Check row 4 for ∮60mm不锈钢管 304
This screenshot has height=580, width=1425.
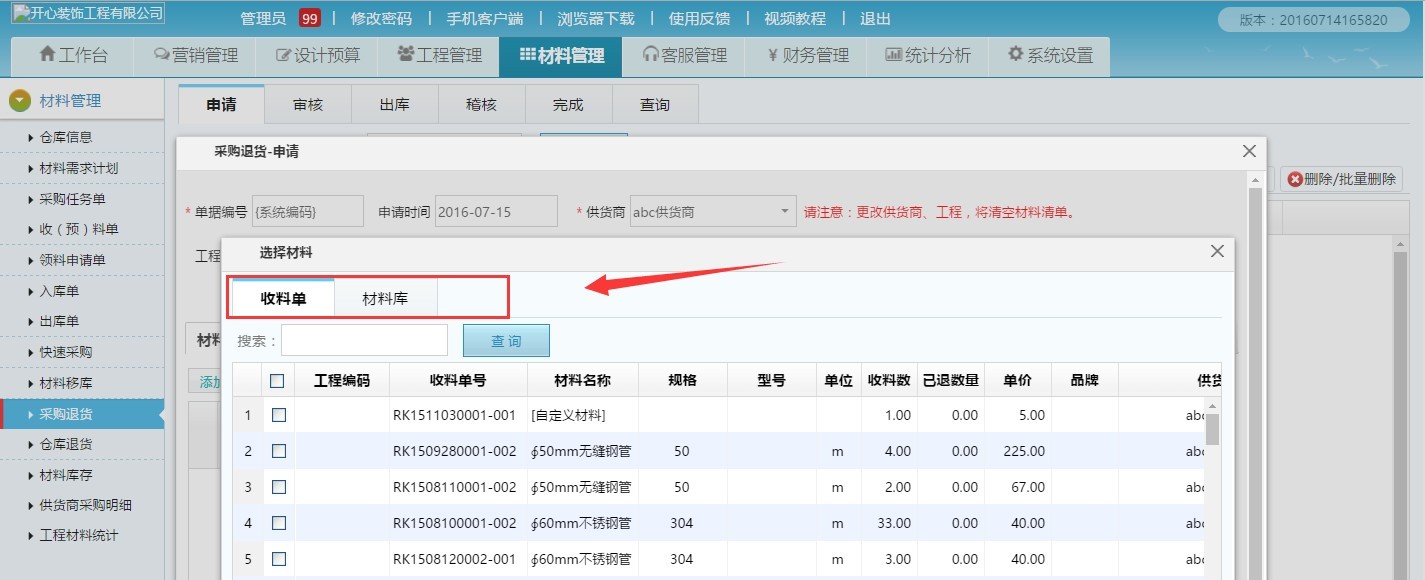[x=281, y=523]
